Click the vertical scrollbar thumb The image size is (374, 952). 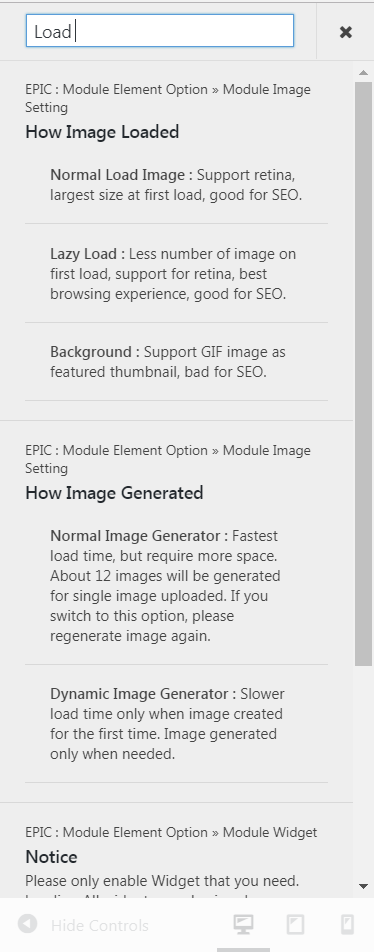[x=363, y=373]
